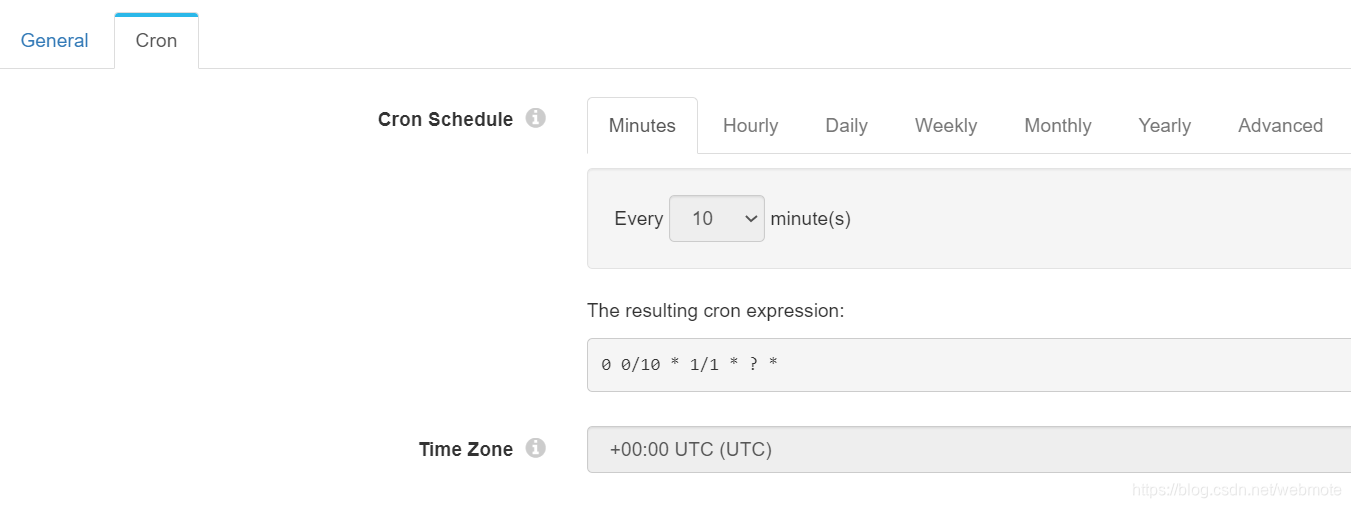Open the Minutes schedule tab

tap(642, 126)
